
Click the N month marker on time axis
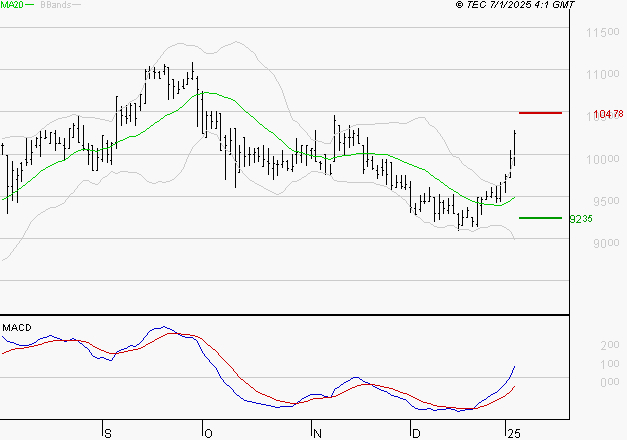click(317, 433)
